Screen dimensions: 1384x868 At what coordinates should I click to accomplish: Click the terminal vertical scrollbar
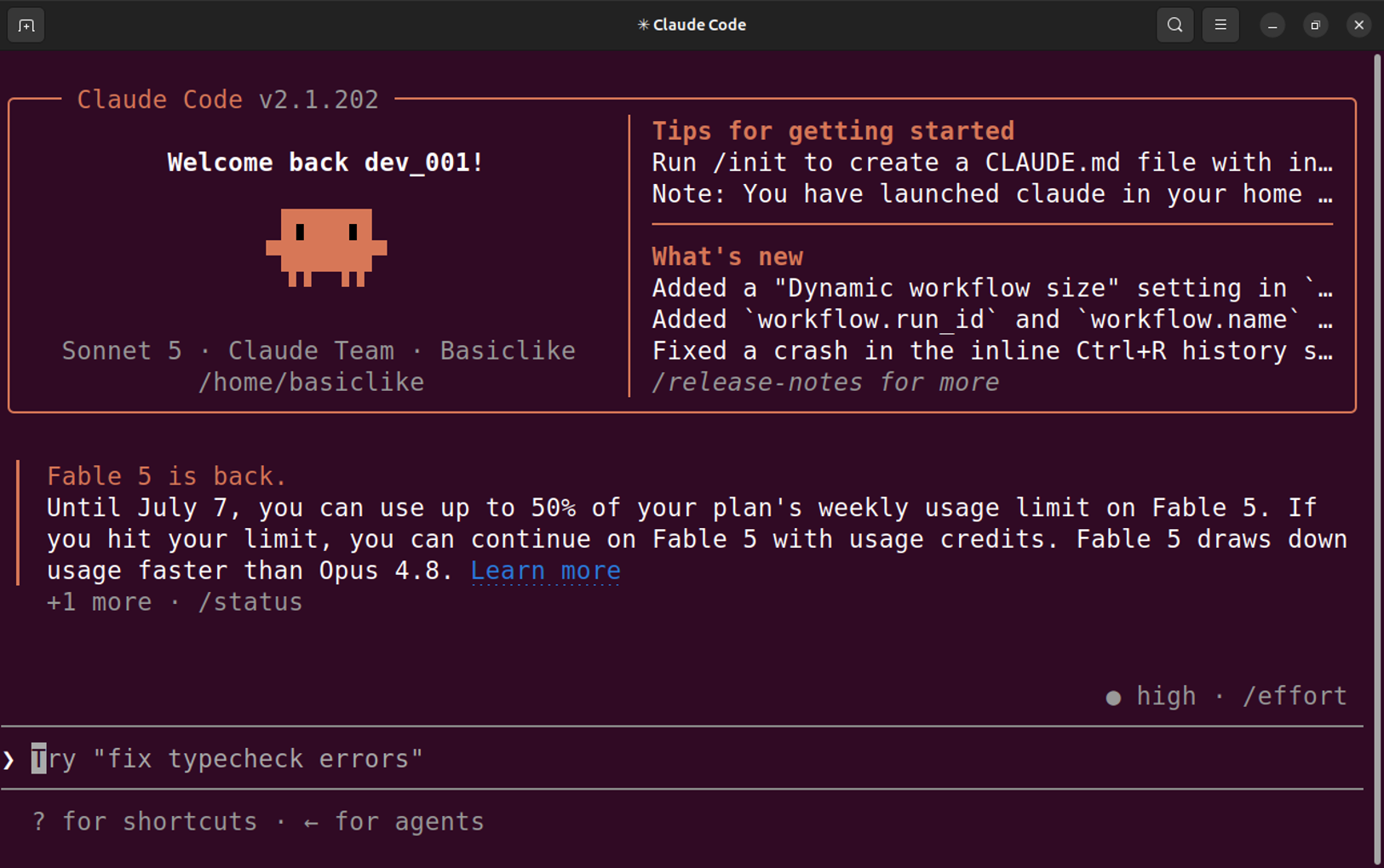1377,458
